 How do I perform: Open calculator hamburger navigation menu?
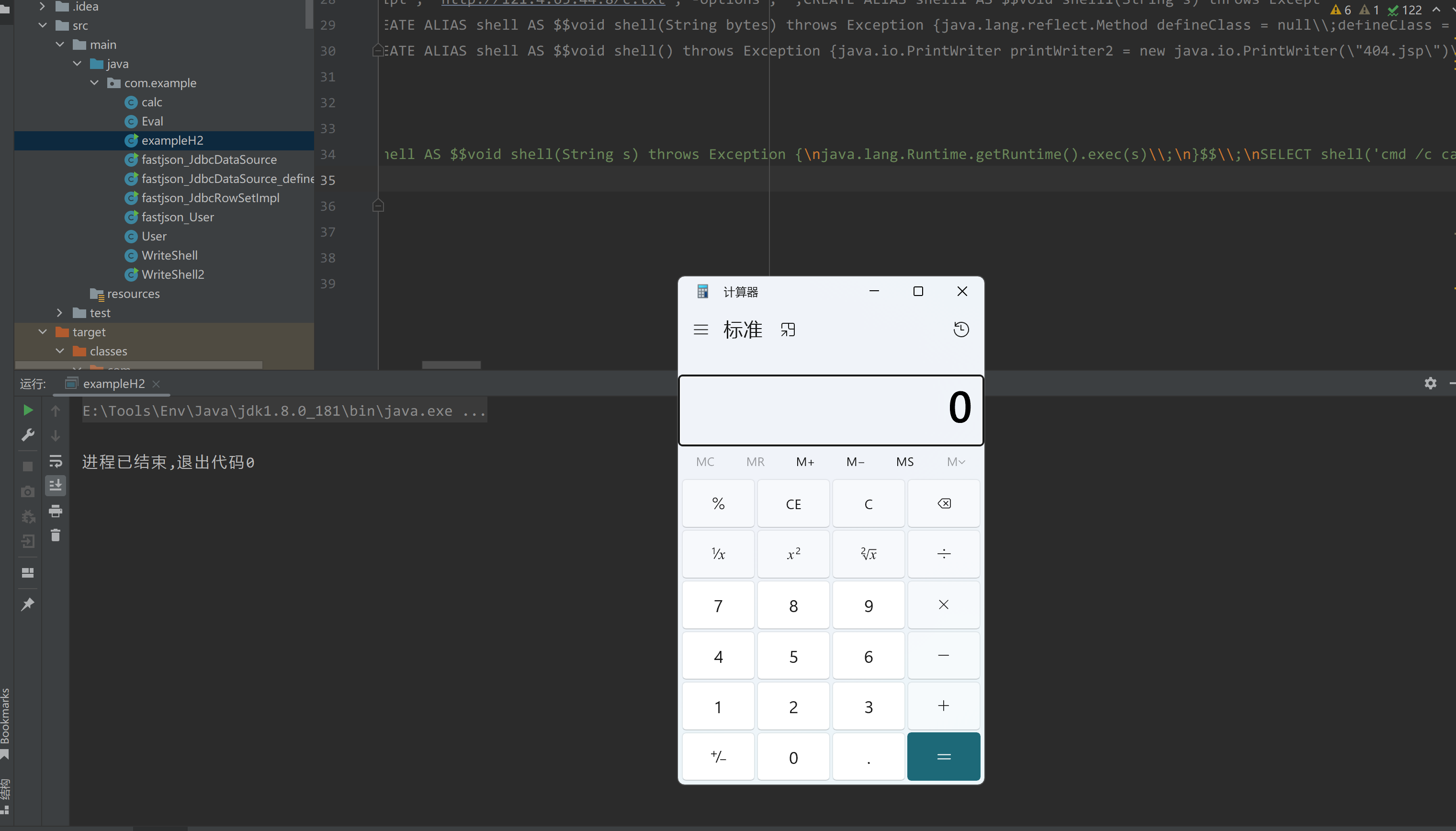(700, 330)
